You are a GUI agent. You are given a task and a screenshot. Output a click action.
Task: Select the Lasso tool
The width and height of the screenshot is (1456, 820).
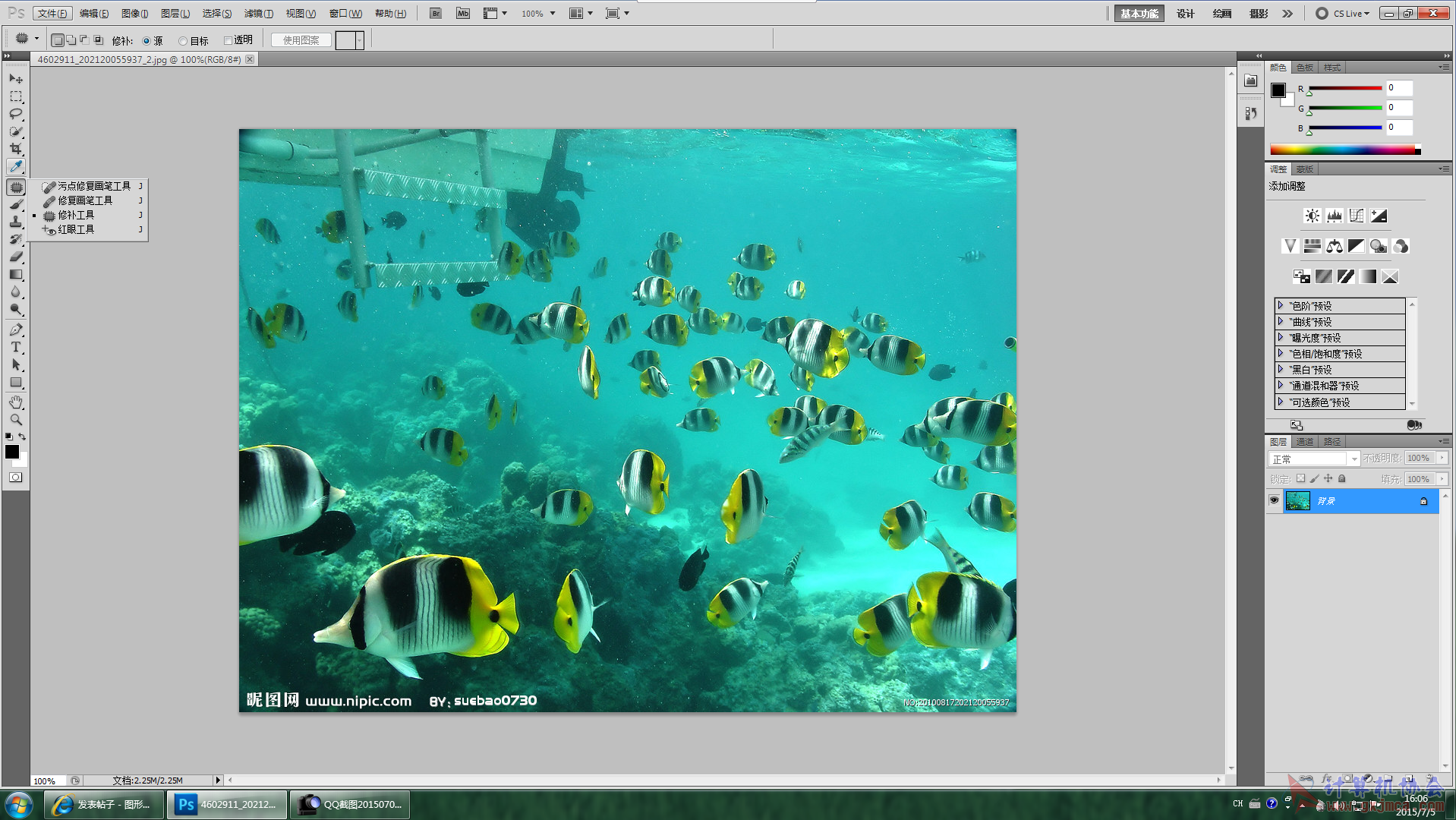[16, 114]
